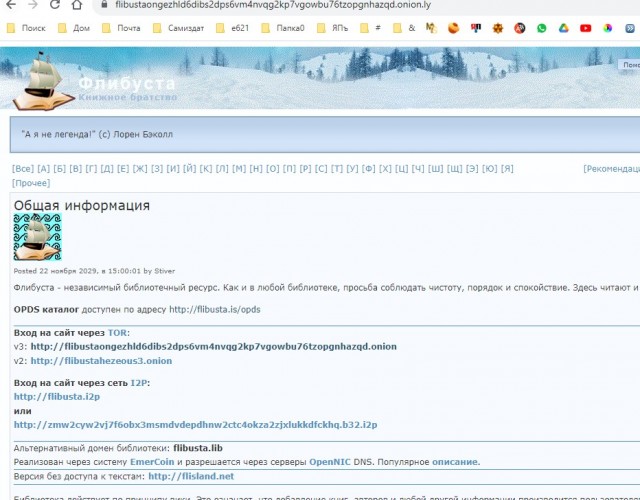
Task: Open the # bookmark folder
Action: click(371, 28)
